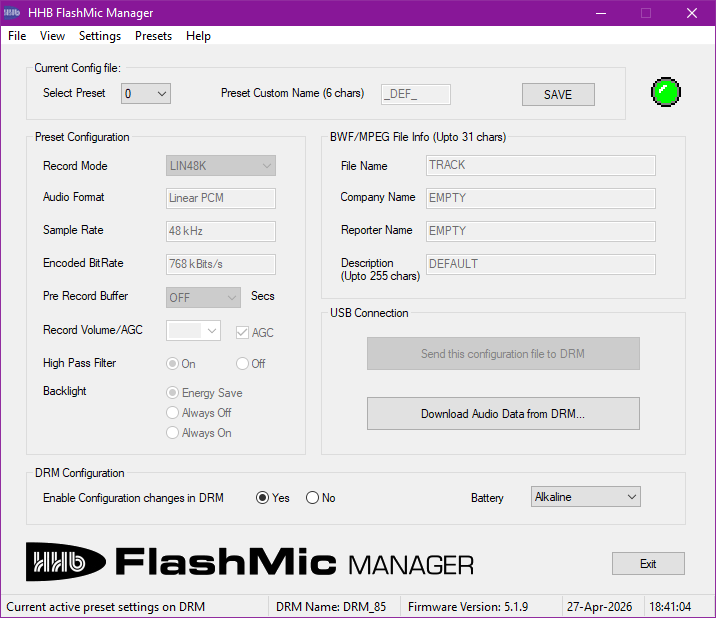The height and width of the screenshot is (618, 716).
Task: Toggle the AGC checkbox
Action: [x=242, y=333]
